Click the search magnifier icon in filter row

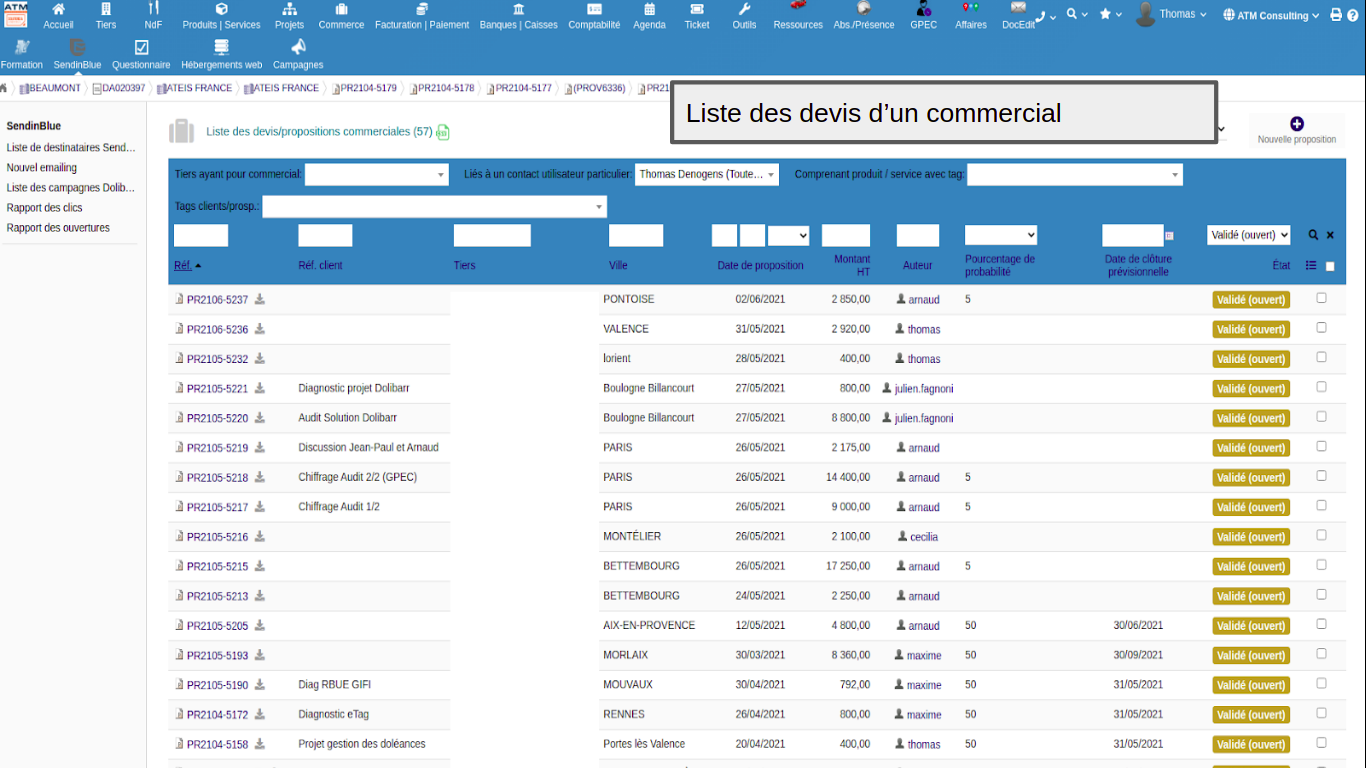click(x=1313, y=235)
